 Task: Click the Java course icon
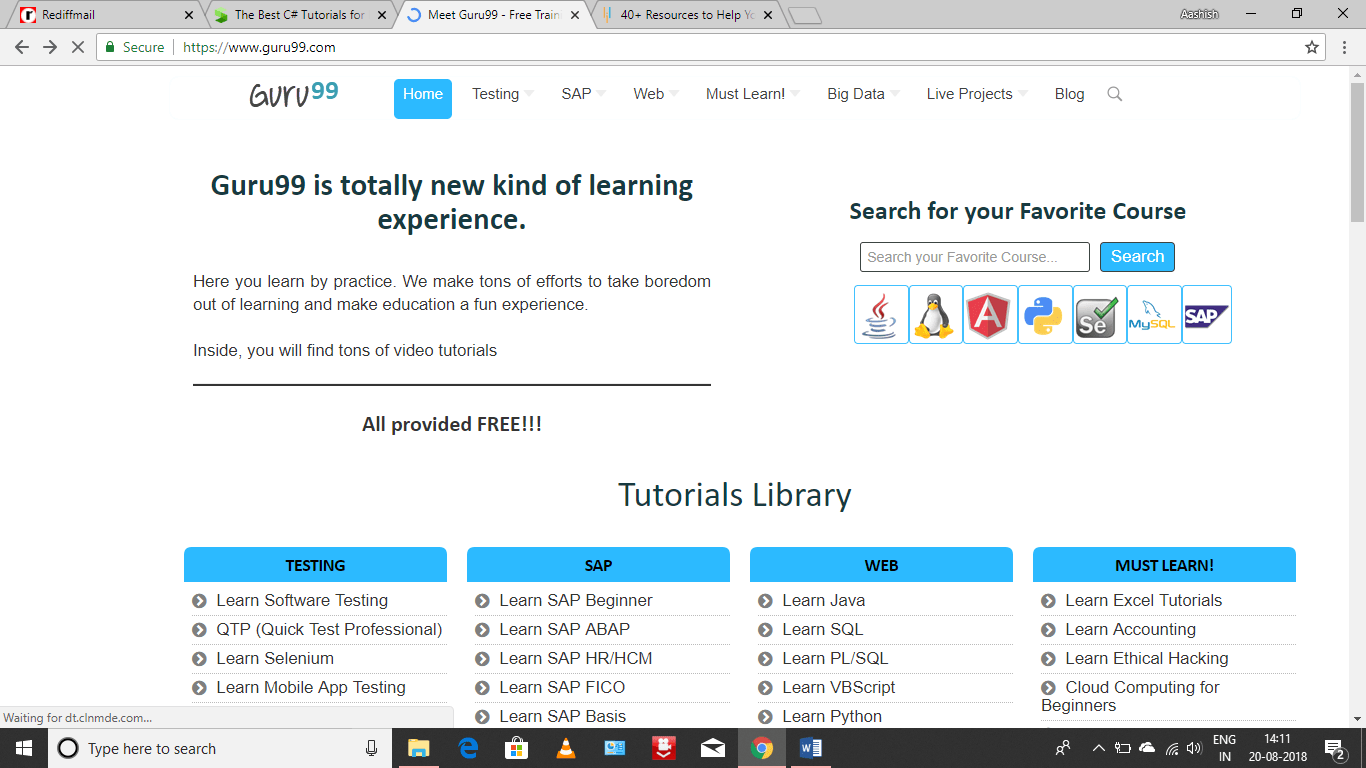pyautogui.click(x=880, y=314)
